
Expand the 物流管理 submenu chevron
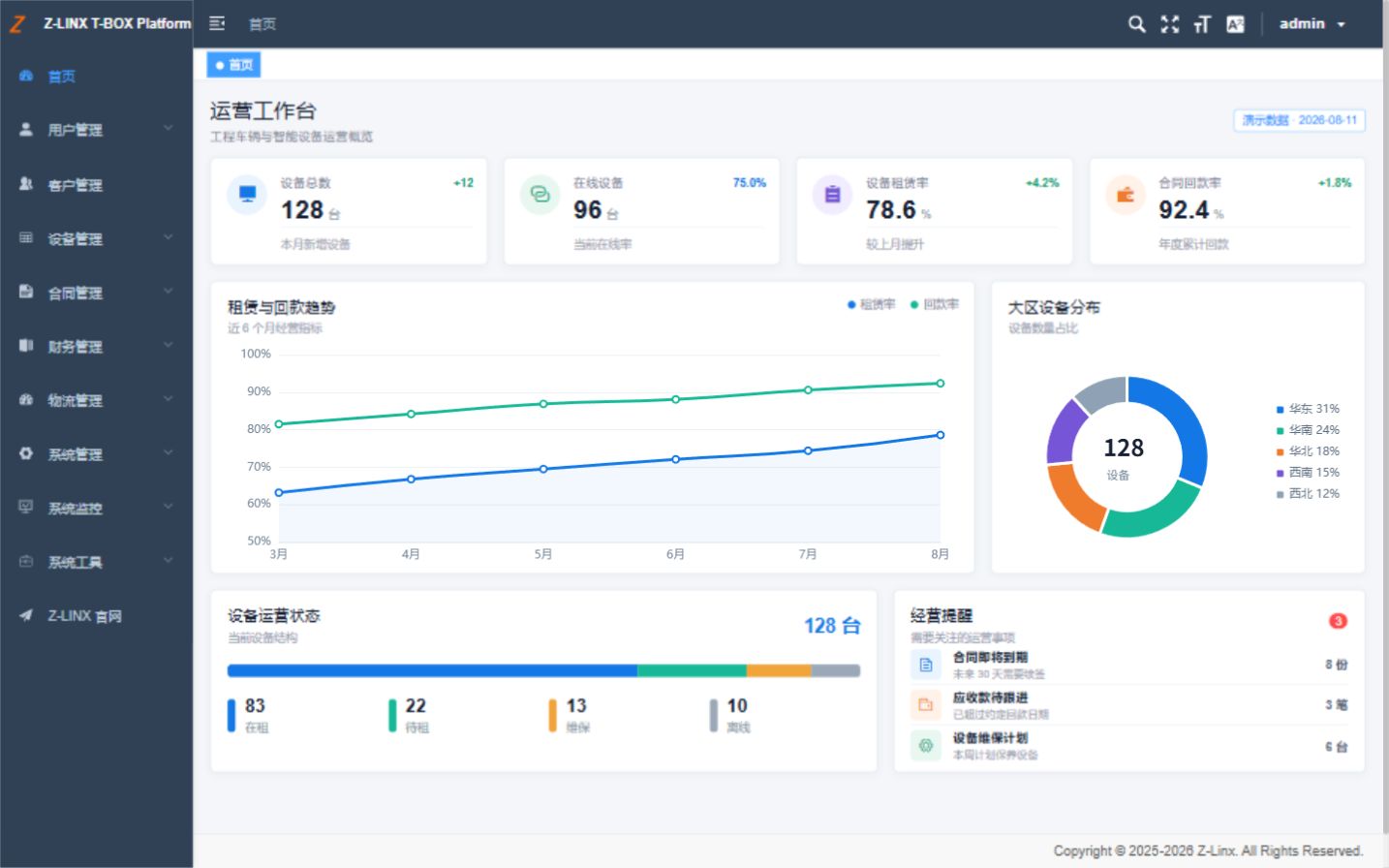(x=169, y=398)
